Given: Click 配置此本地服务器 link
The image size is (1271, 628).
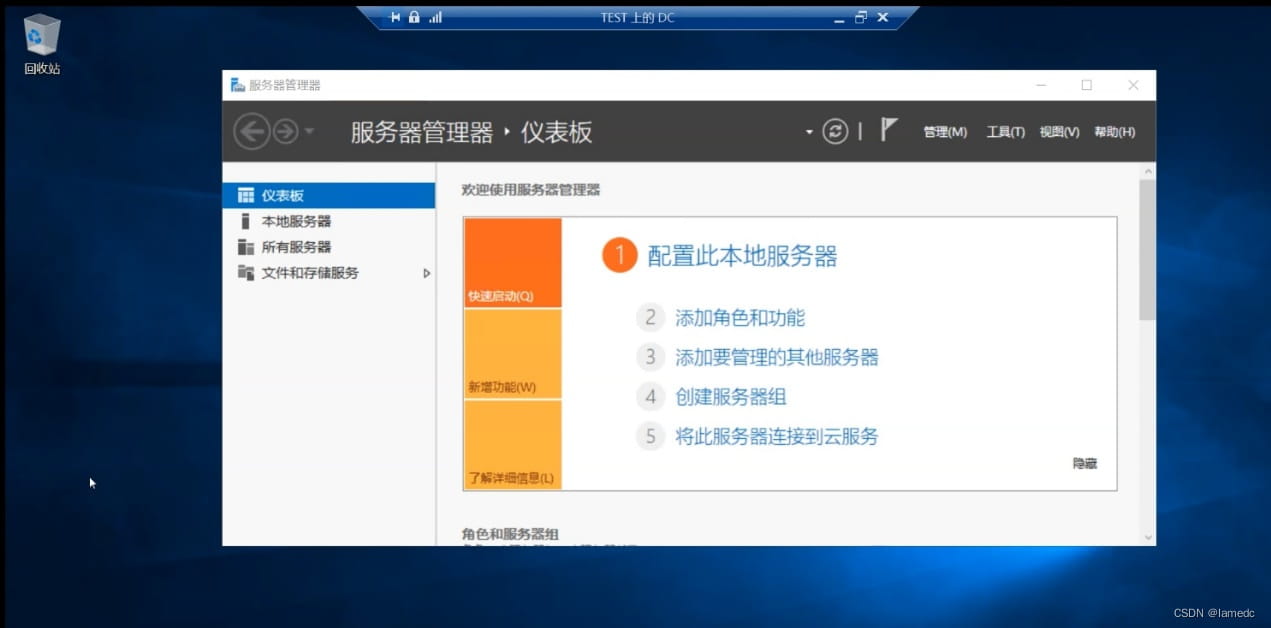Looking at the screenshot, I should [742, 256].
